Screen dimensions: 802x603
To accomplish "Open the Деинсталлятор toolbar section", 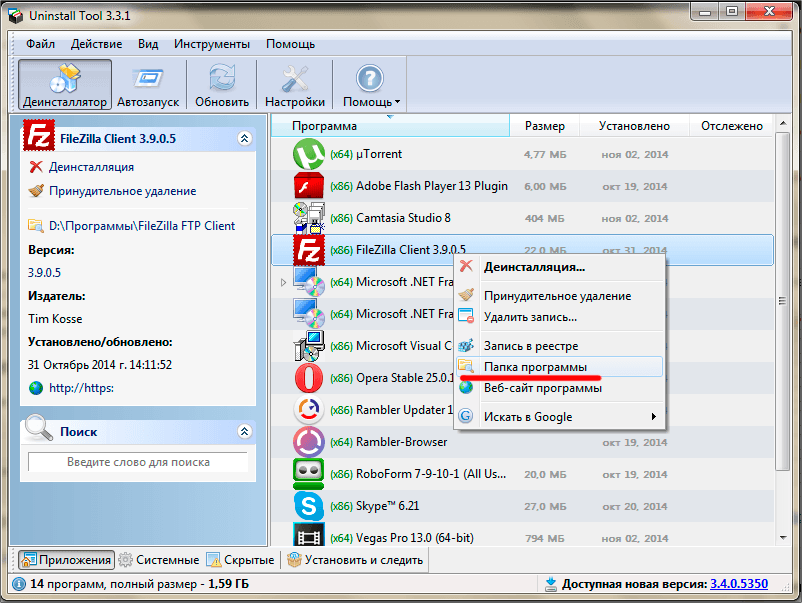I will [x=65, y=84].
